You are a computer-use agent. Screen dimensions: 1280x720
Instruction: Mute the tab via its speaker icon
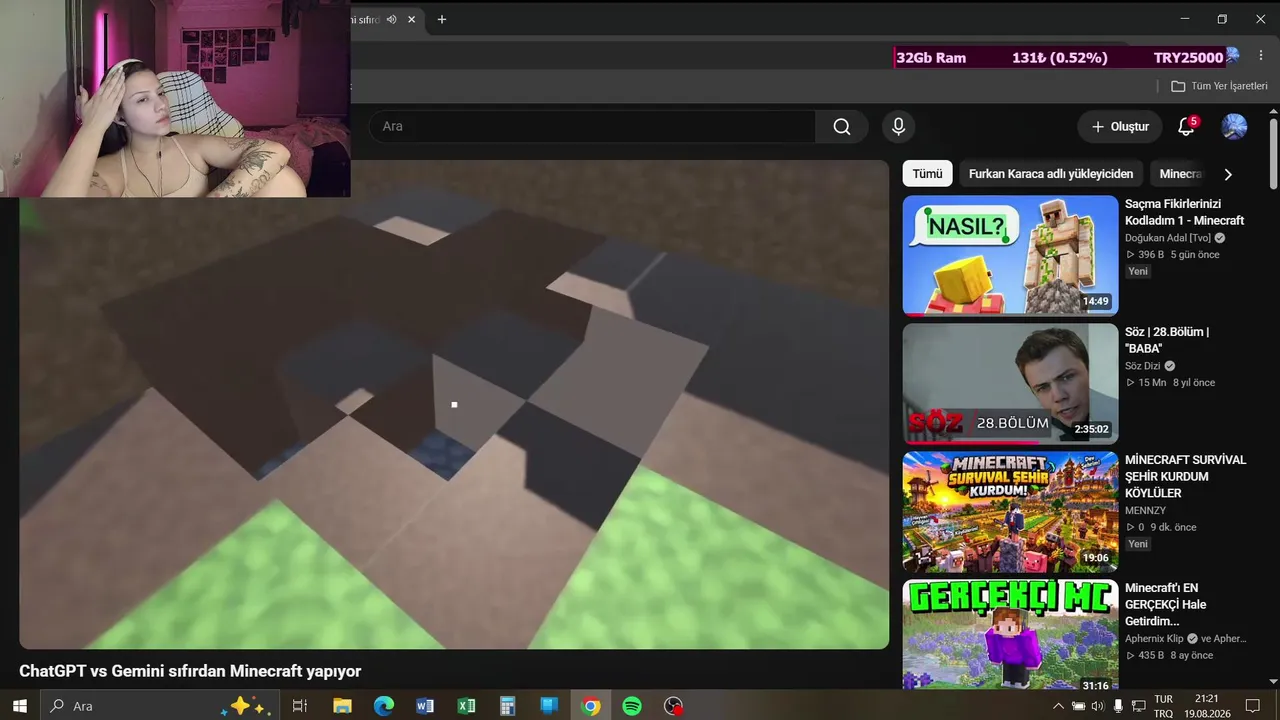click(x=392, y=19)
